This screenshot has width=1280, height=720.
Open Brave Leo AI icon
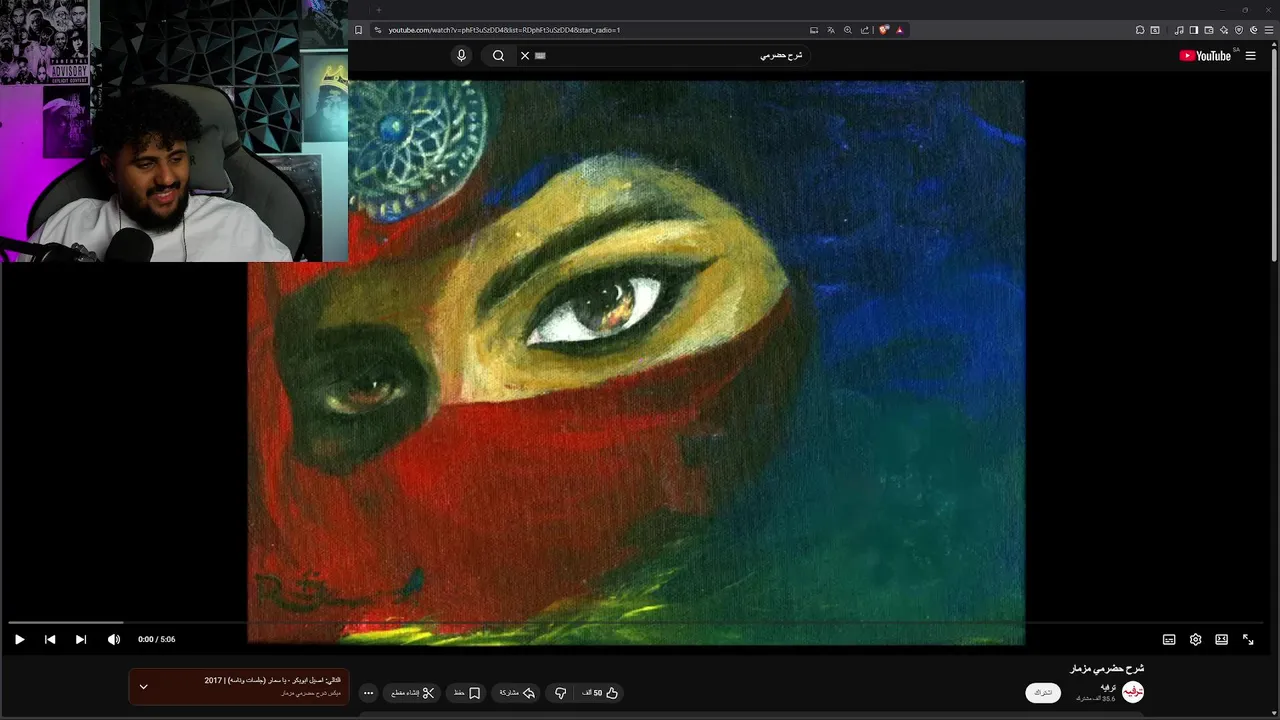1224,30
